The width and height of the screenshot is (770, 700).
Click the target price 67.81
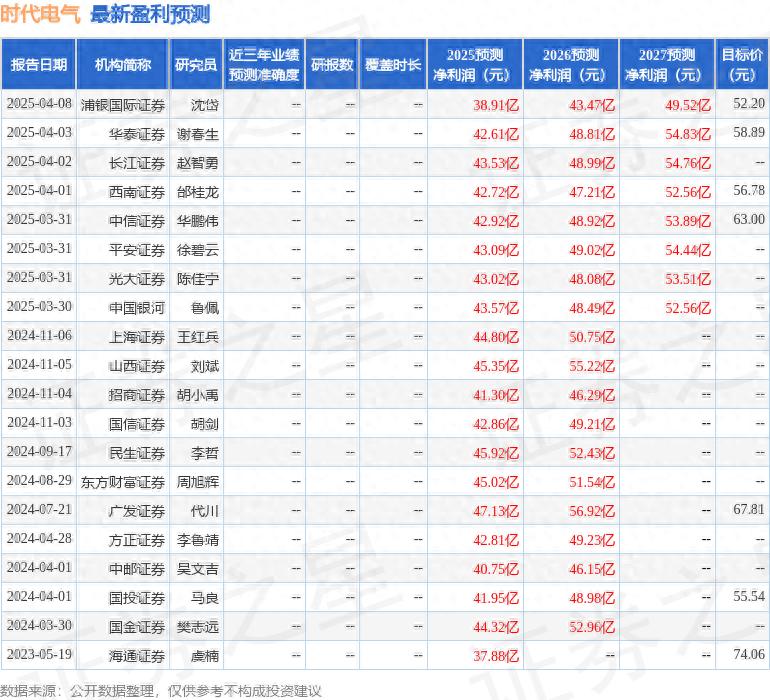click(x=749, y=509)
